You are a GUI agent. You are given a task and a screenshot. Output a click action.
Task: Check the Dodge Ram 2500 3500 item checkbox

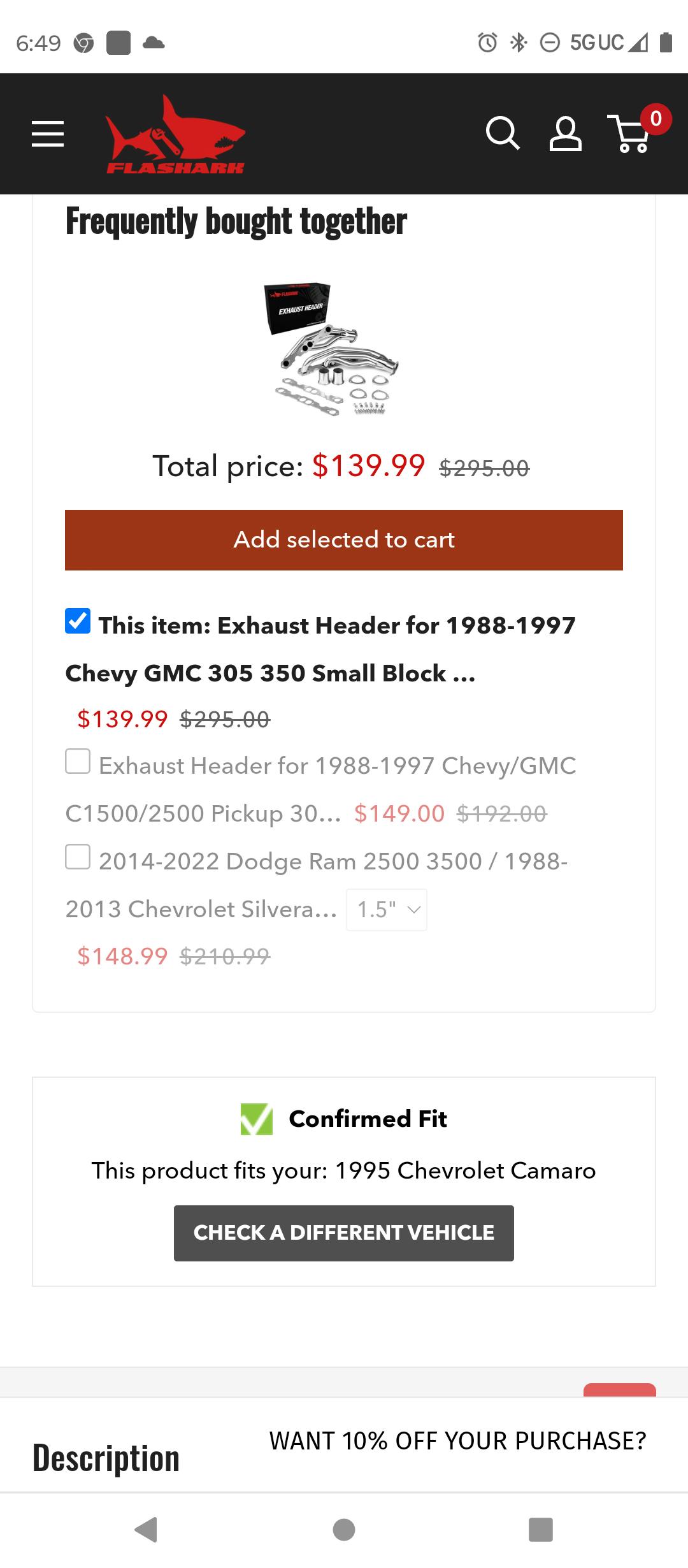[78, 857]
